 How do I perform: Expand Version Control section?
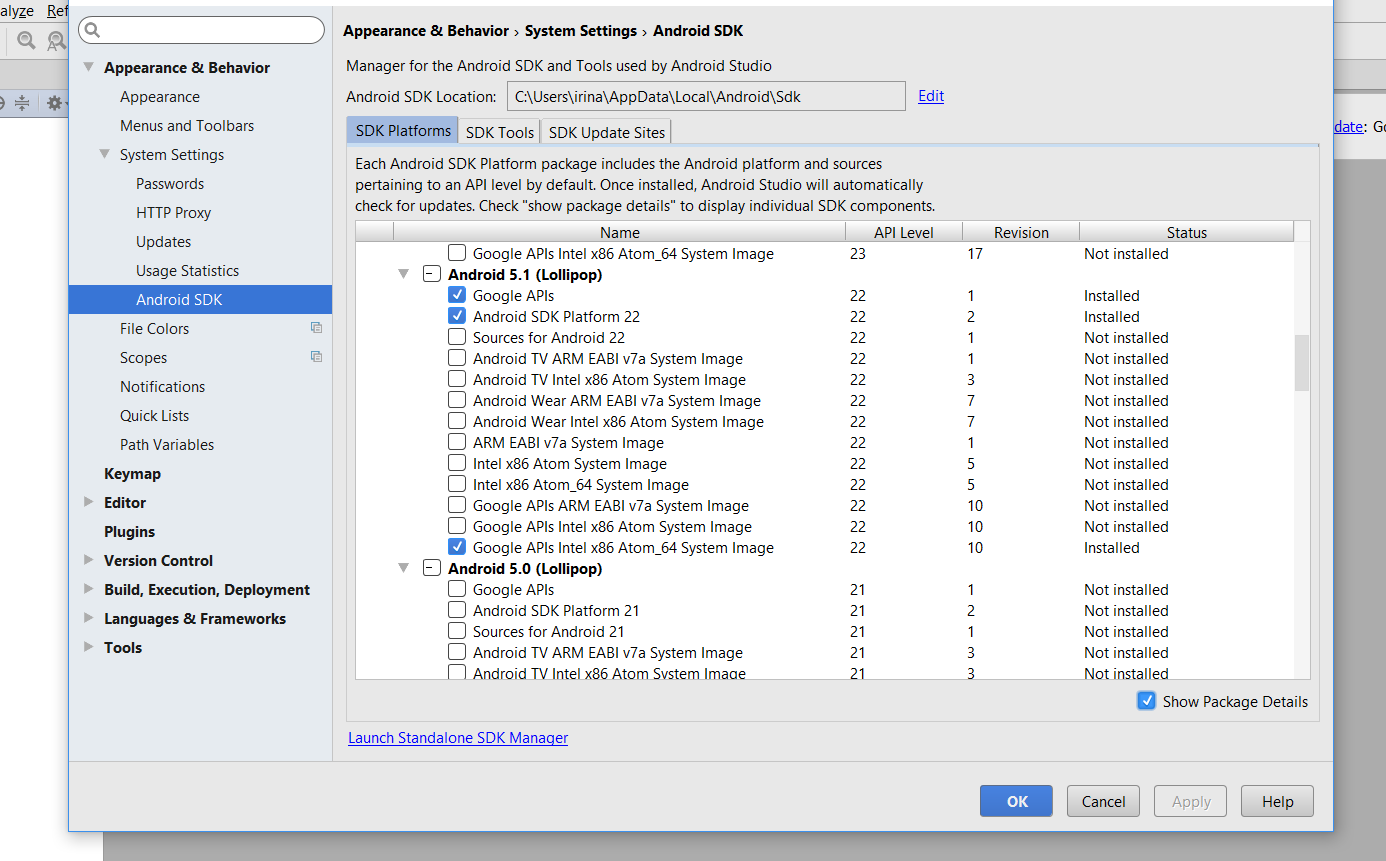(89, 561)
